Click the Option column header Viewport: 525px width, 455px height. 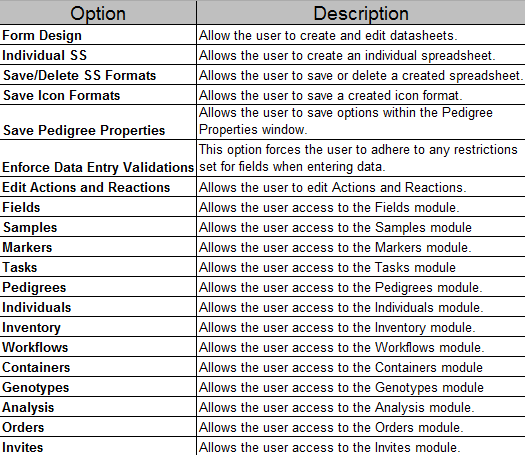(x=98, y=13)
